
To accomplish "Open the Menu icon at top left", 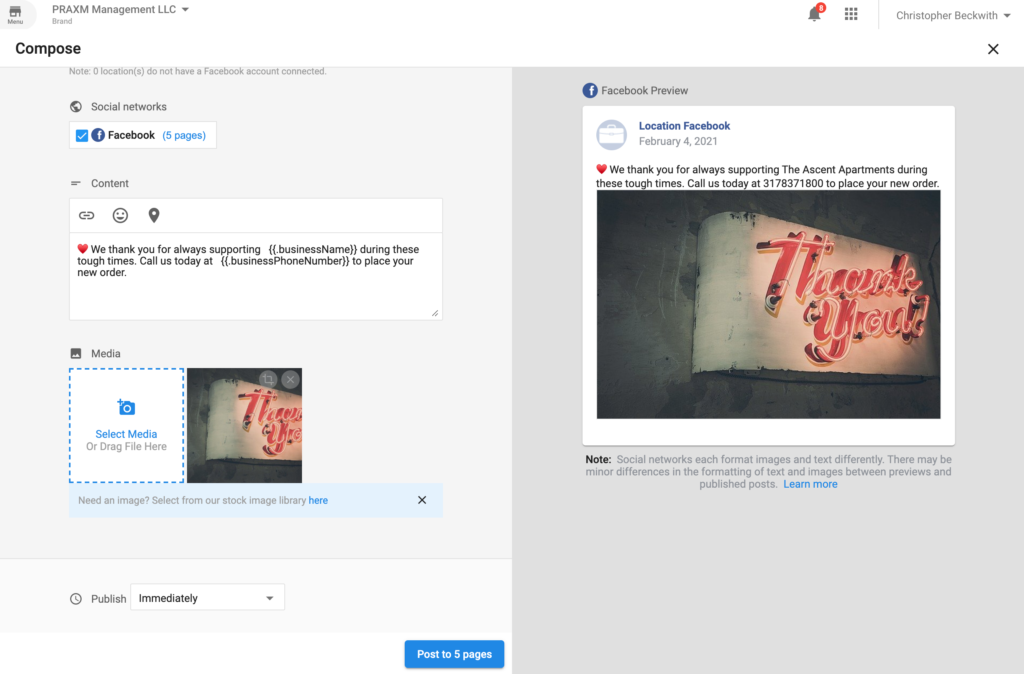I will (x=15, y=14).
